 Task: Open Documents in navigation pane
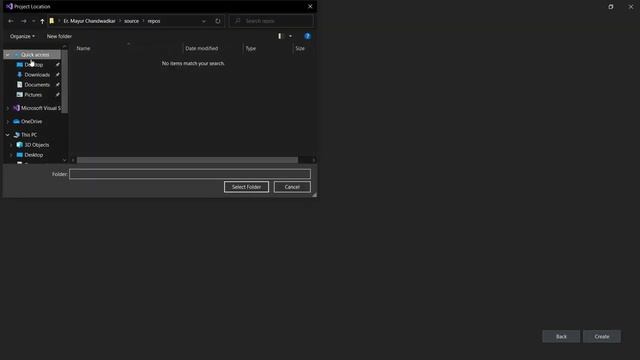coord(37,85)
